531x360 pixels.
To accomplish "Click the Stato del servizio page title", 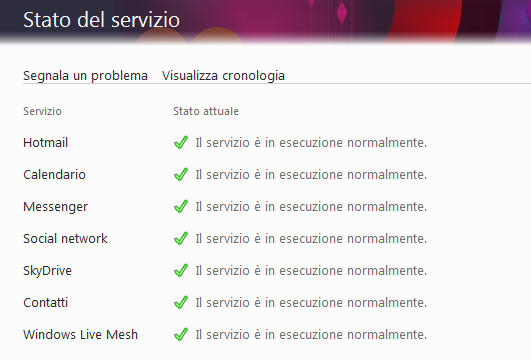I will coord(101,20).
